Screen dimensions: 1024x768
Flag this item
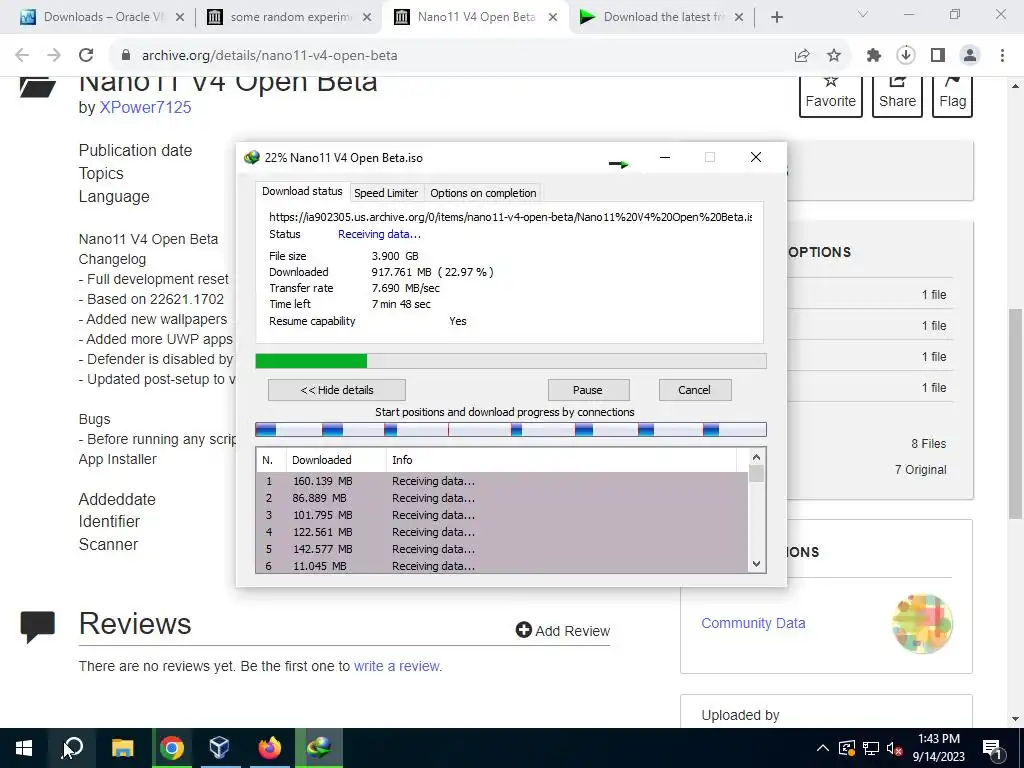(x=952, y=95)
